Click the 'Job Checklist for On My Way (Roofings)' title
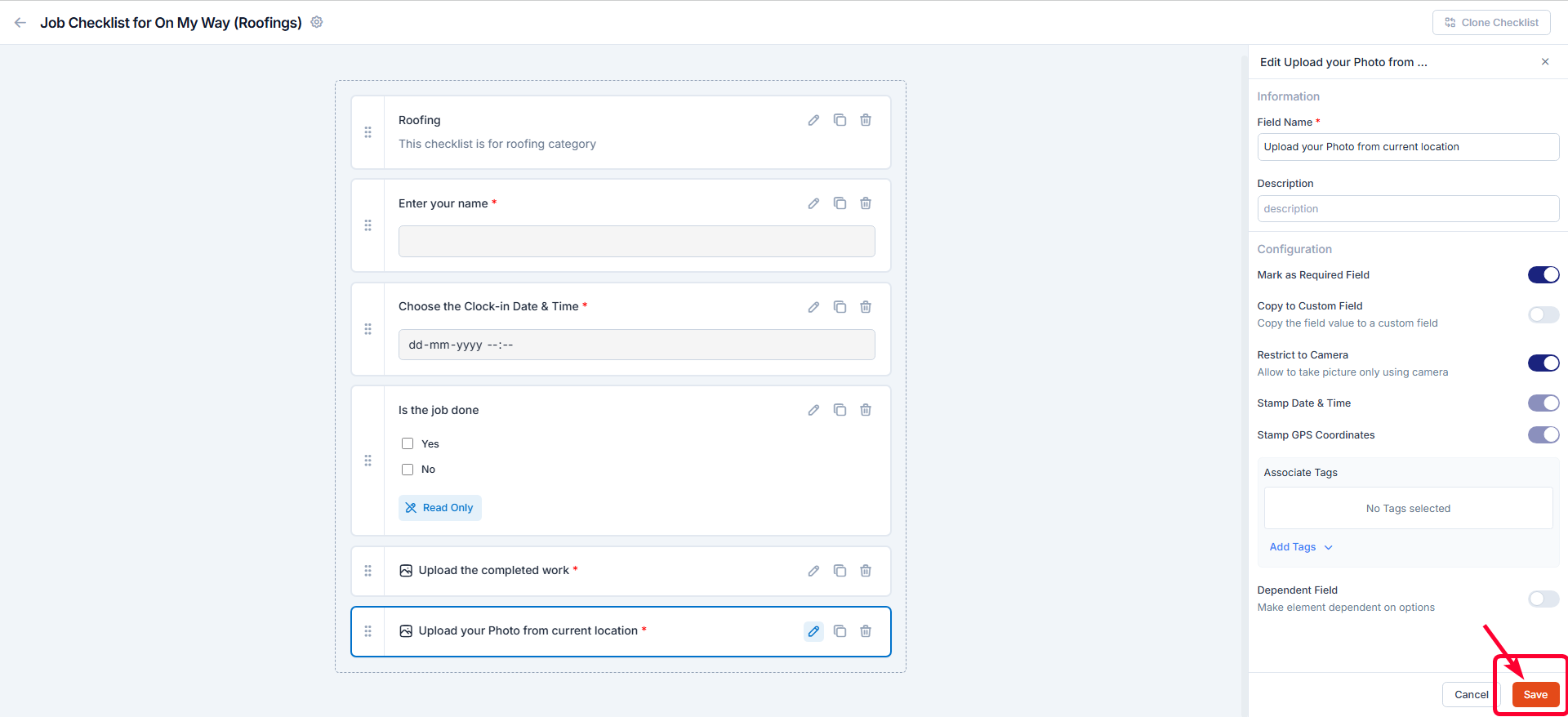Viewport: 1568px width, 717px height. tap(171, 23)
